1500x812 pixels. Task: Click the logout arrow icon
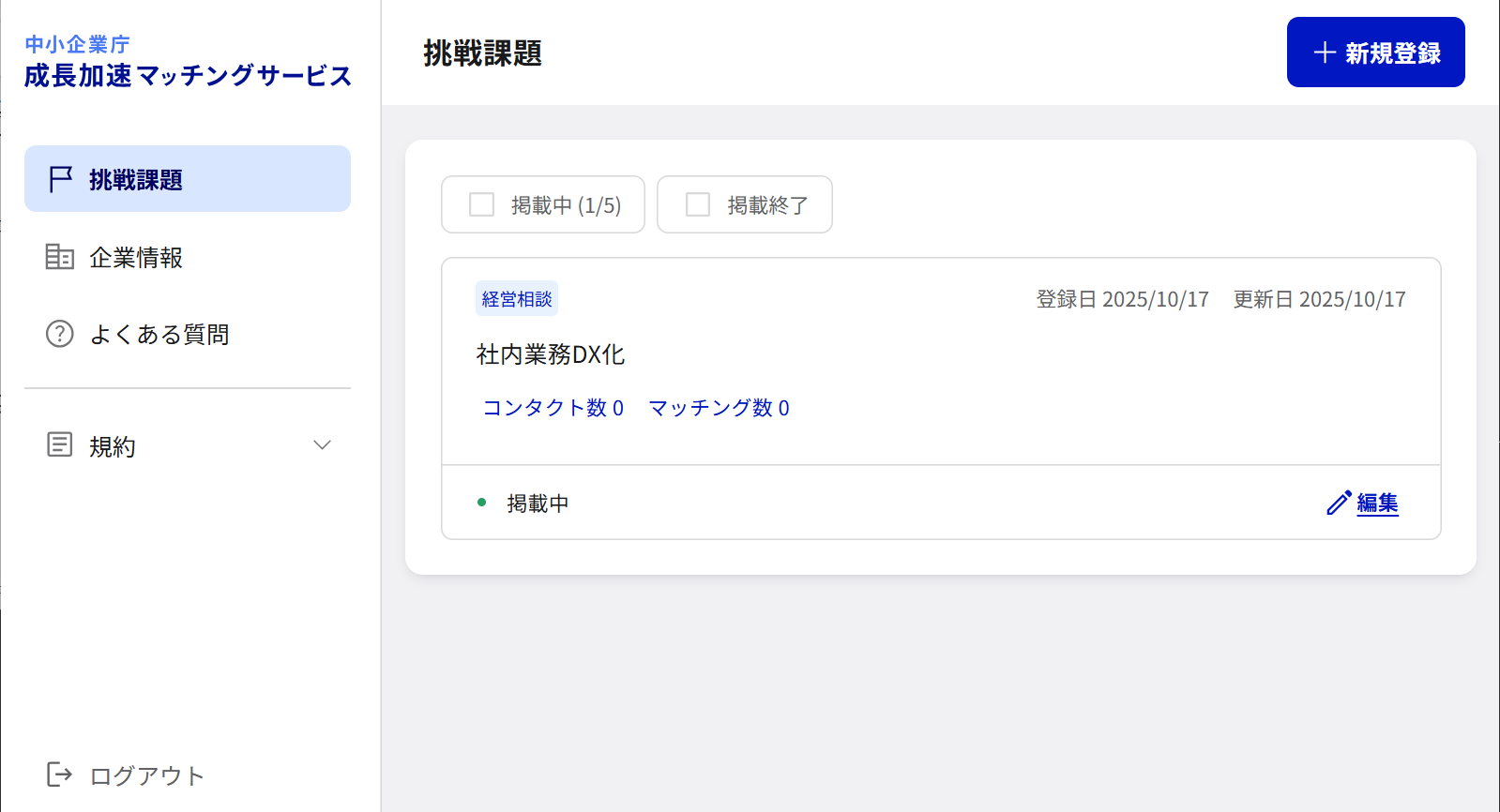pos(60,774)
